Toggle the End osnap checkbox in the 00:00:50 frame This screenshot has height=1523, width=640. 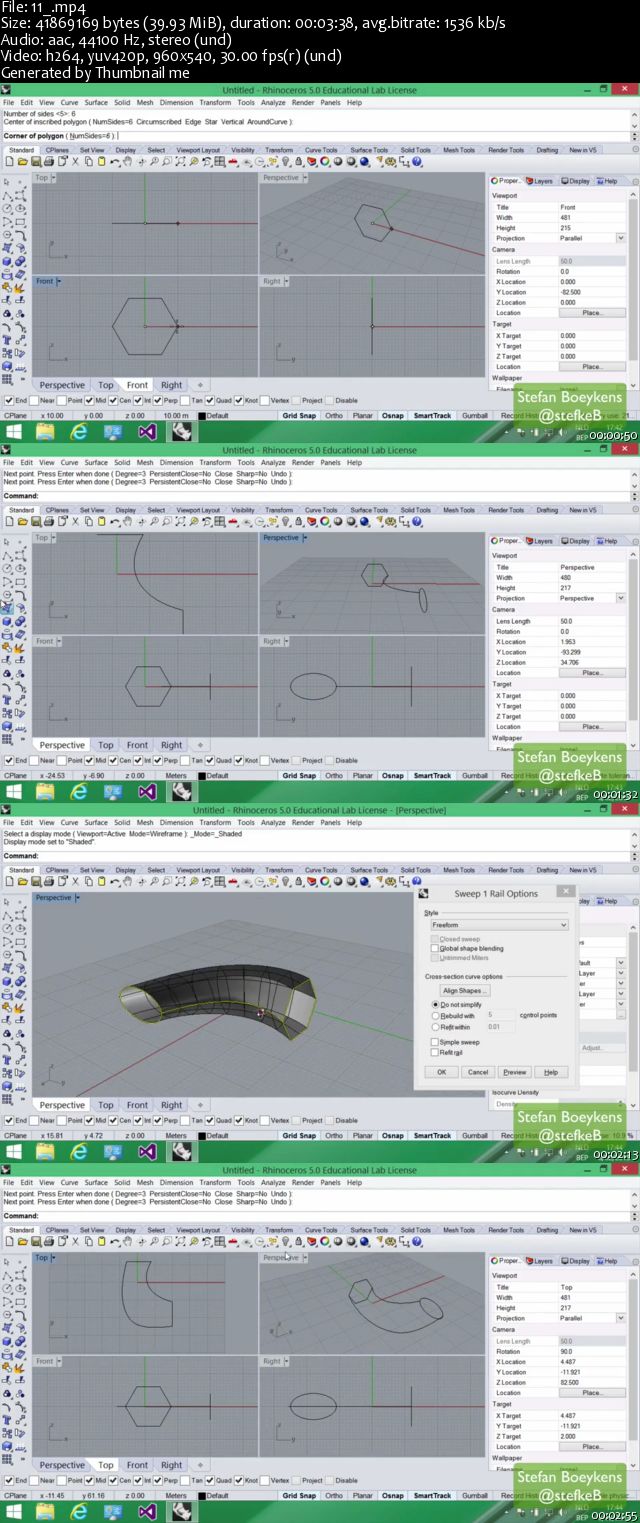coord(9,400)
